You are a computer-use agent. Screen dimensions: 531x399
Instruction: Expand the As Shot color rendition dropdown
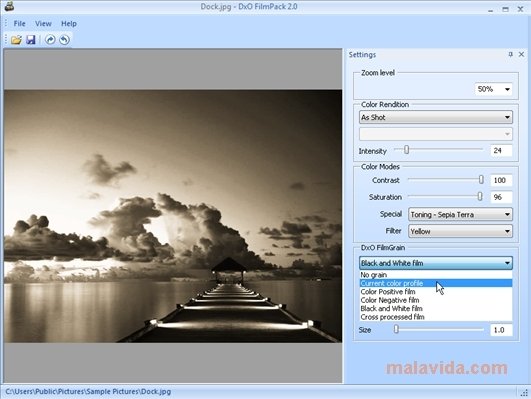436,117
